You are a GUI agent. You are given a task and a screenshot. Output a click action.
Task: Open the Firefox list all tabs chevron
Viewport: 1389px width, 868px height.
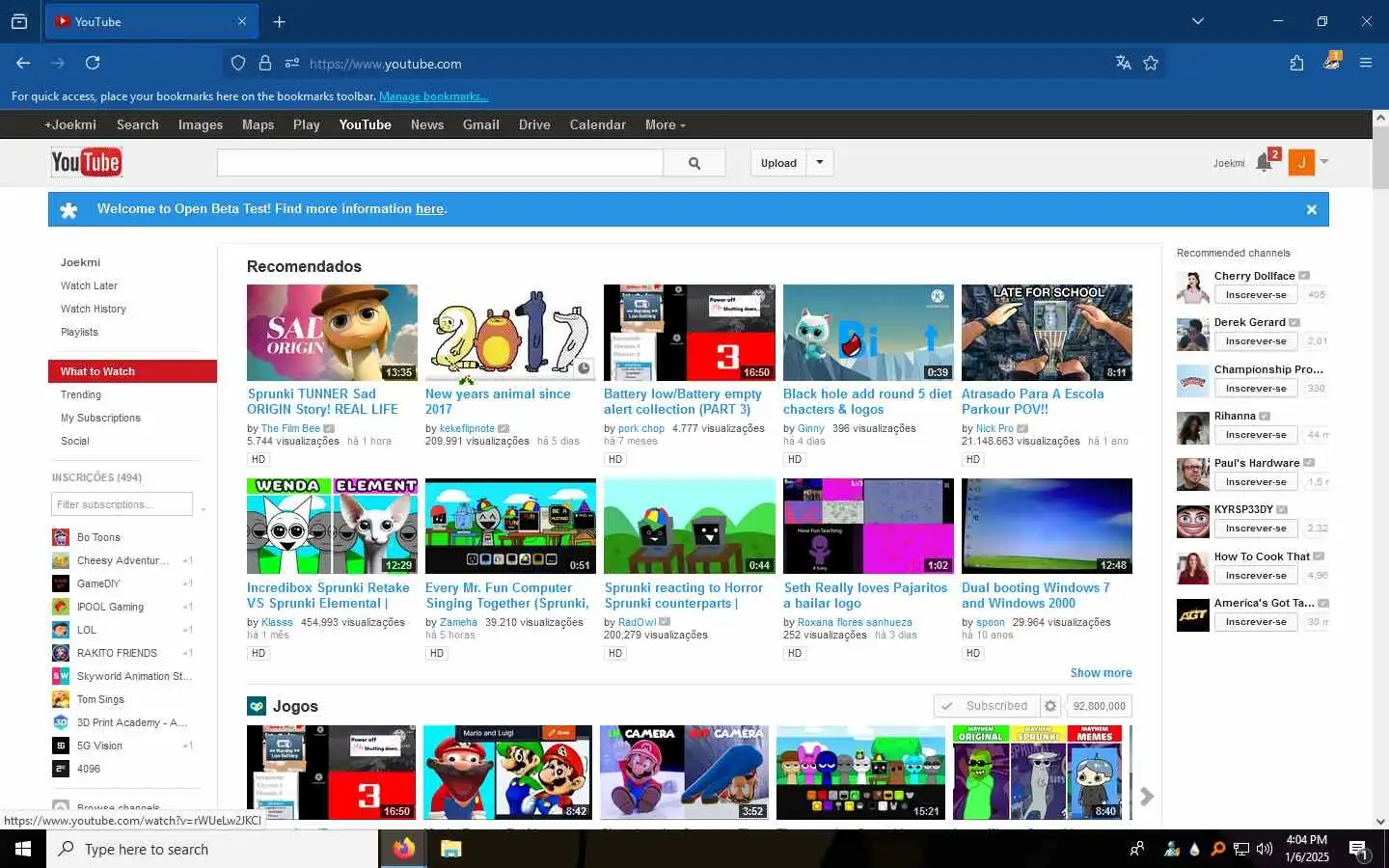coord(1197,21)
